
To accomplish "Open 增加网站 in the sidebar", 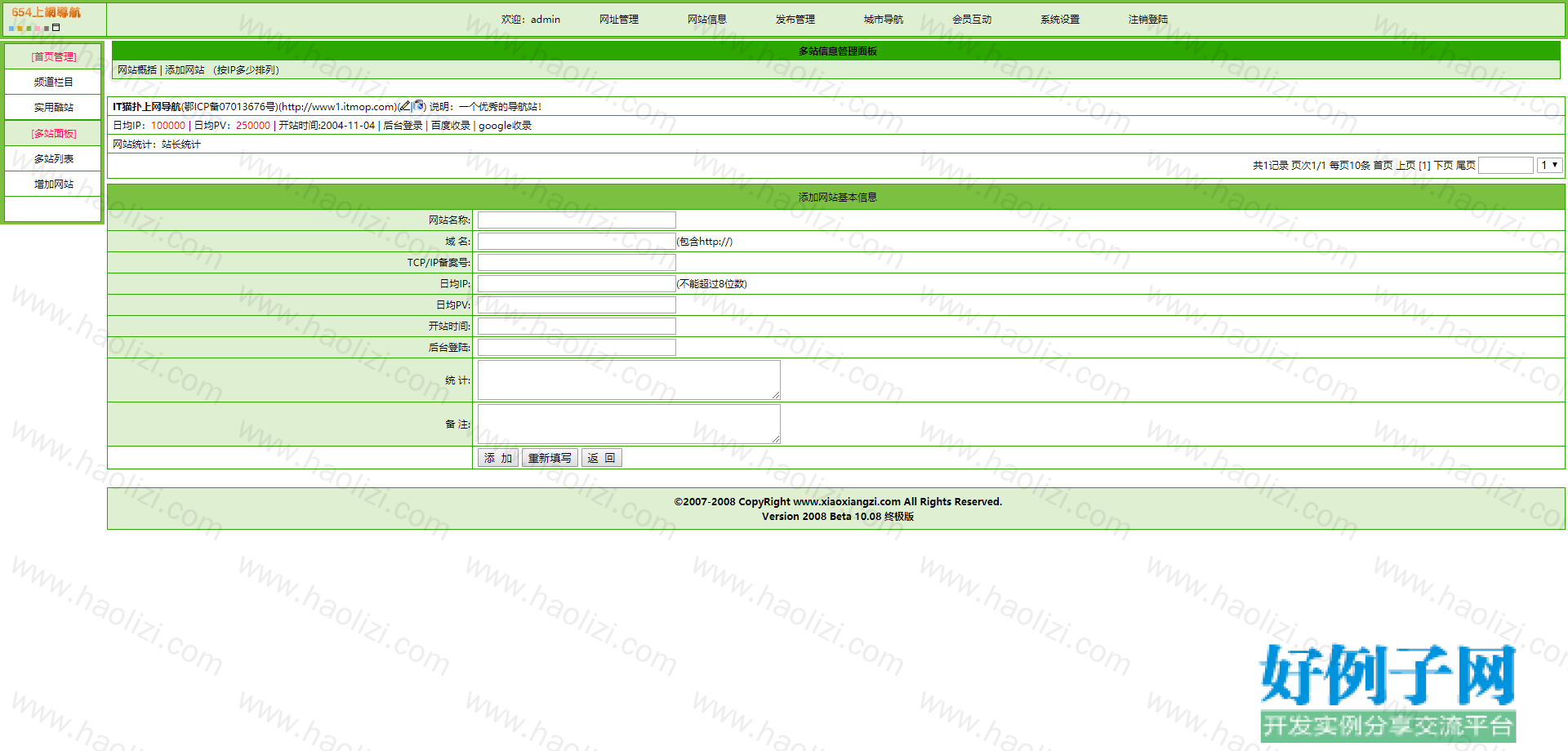I will click(x=54, y=184).
